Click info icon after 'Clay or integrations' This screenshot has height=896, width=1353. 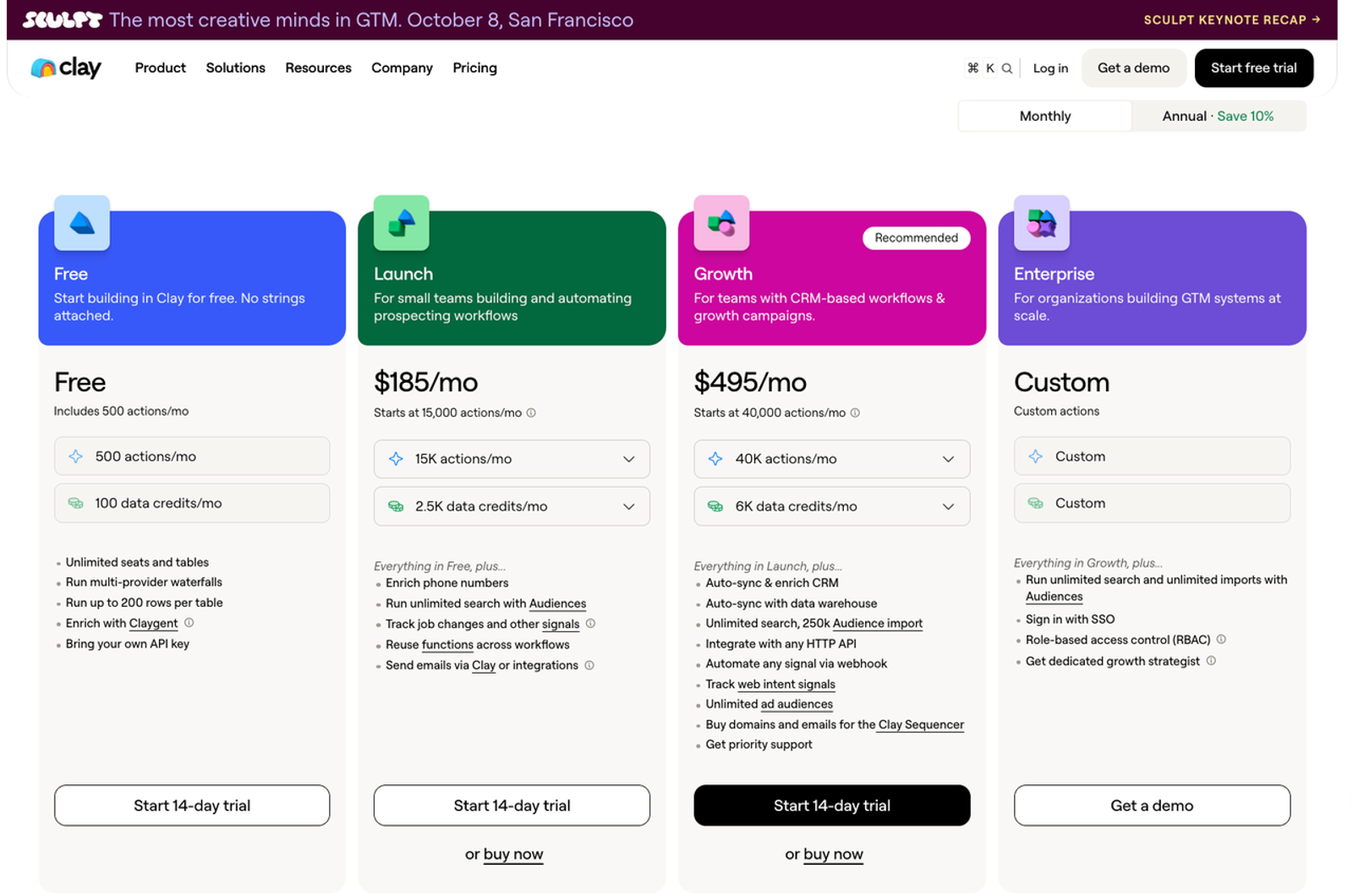pos(589,665)
